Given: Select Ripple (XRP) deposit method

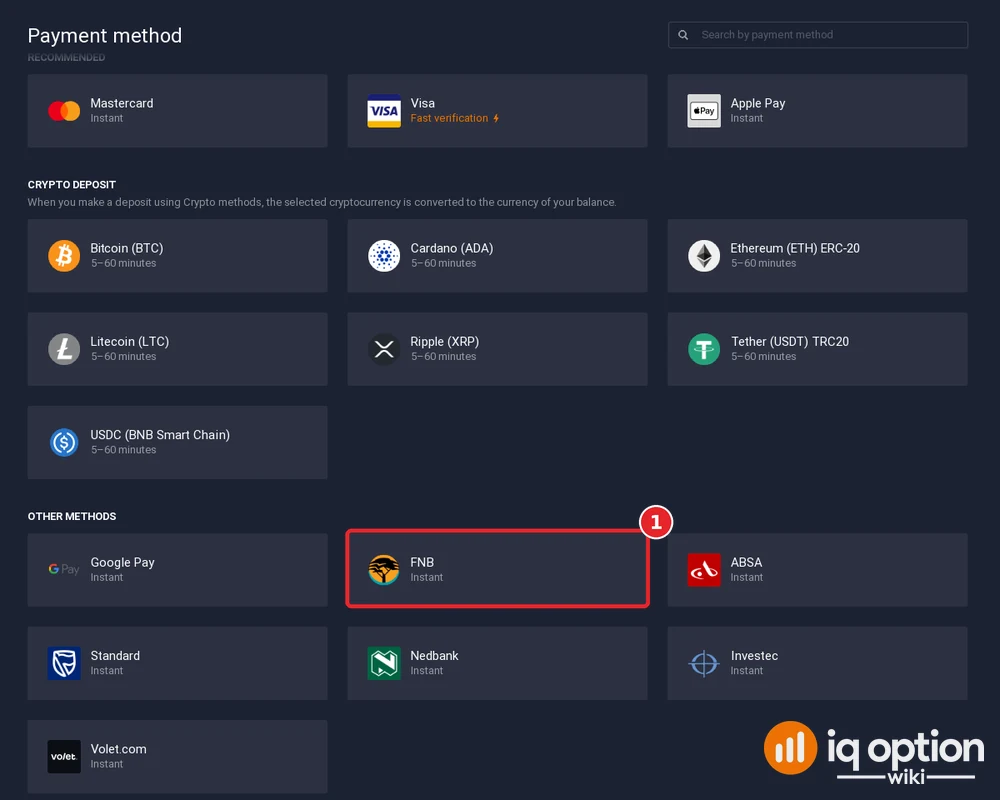Looking at the screenshot, I should tap(497, 349).
